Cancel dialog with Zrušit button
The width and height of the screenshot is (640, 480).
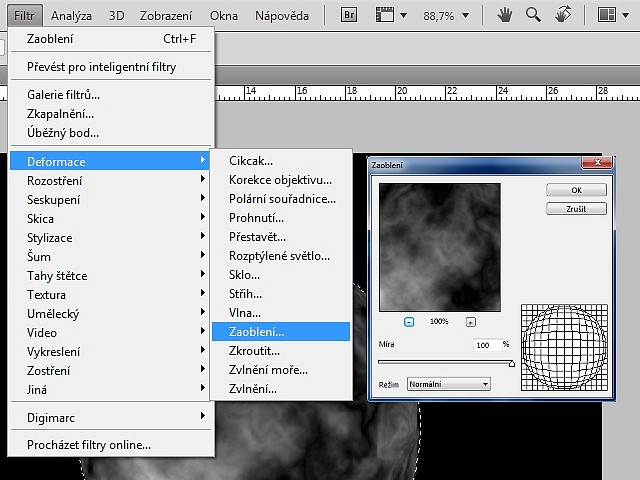point(576,209)
